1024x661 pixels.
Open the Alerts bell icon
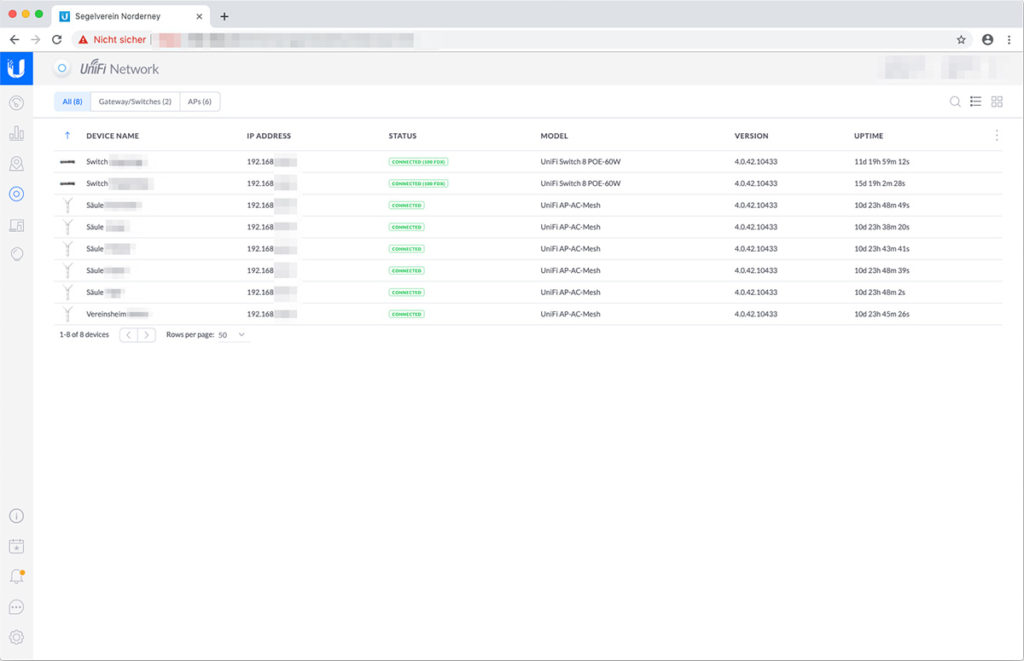pyautogui.click(x=16, y=576)
